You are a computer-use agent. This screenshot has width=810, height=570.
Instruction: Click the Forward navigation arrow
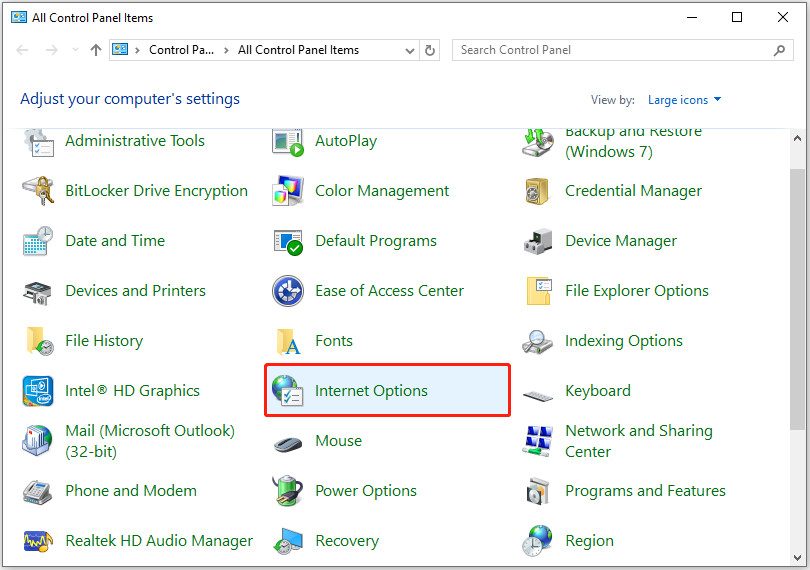pos(52,50)
